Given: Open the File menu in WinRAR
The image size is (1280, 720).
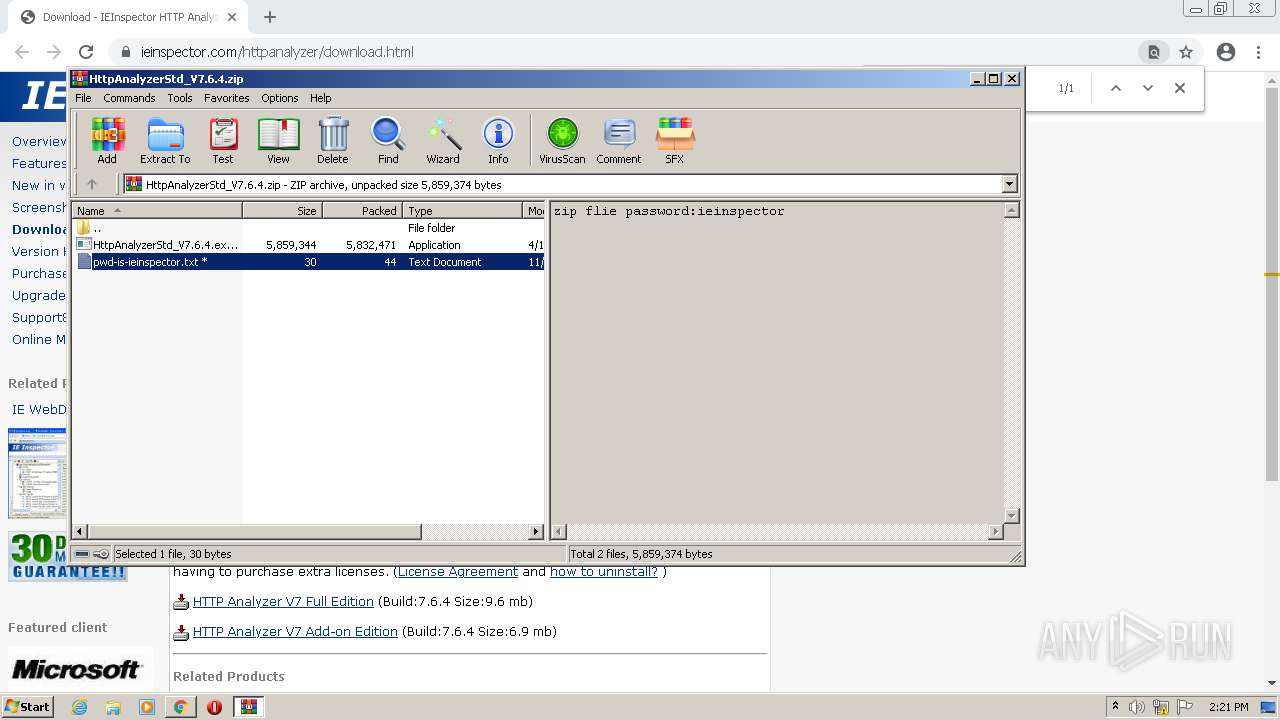Looking at the screenshot, I should tap(83, 98).
